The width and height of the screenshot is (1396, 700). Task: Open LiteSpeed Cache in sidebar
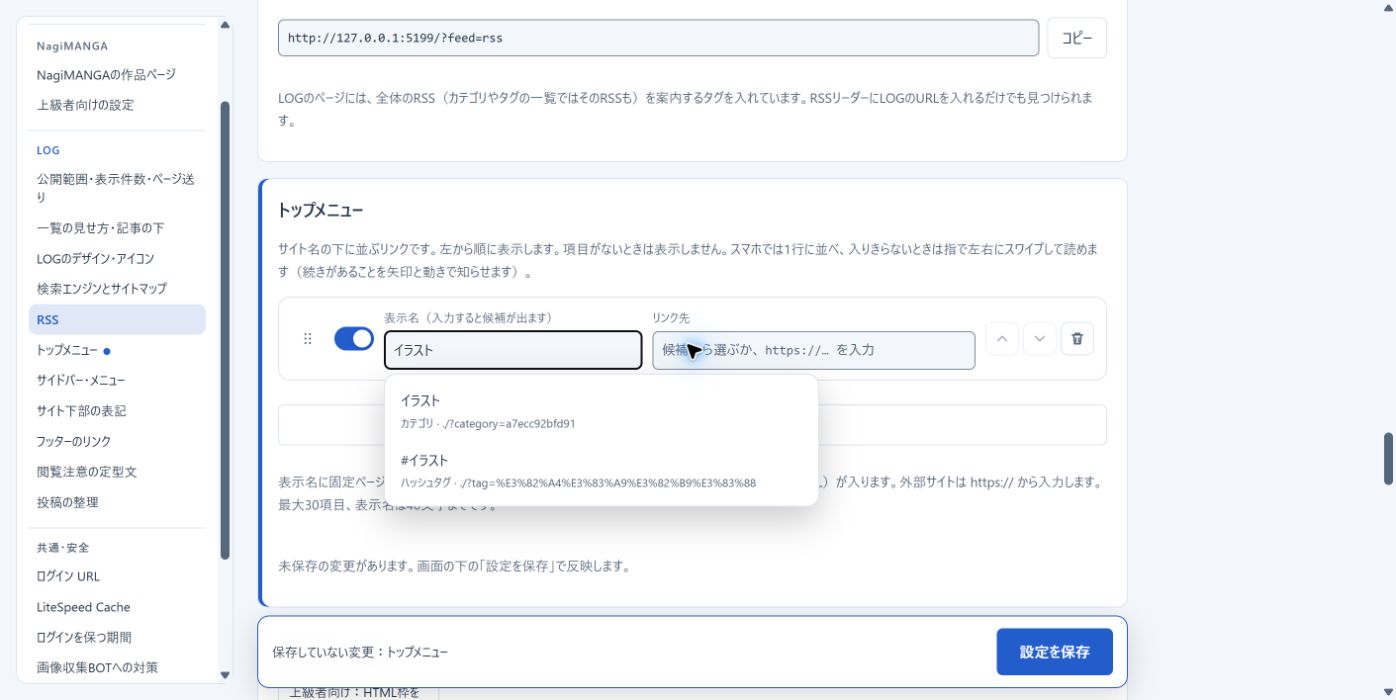point(117,607)
